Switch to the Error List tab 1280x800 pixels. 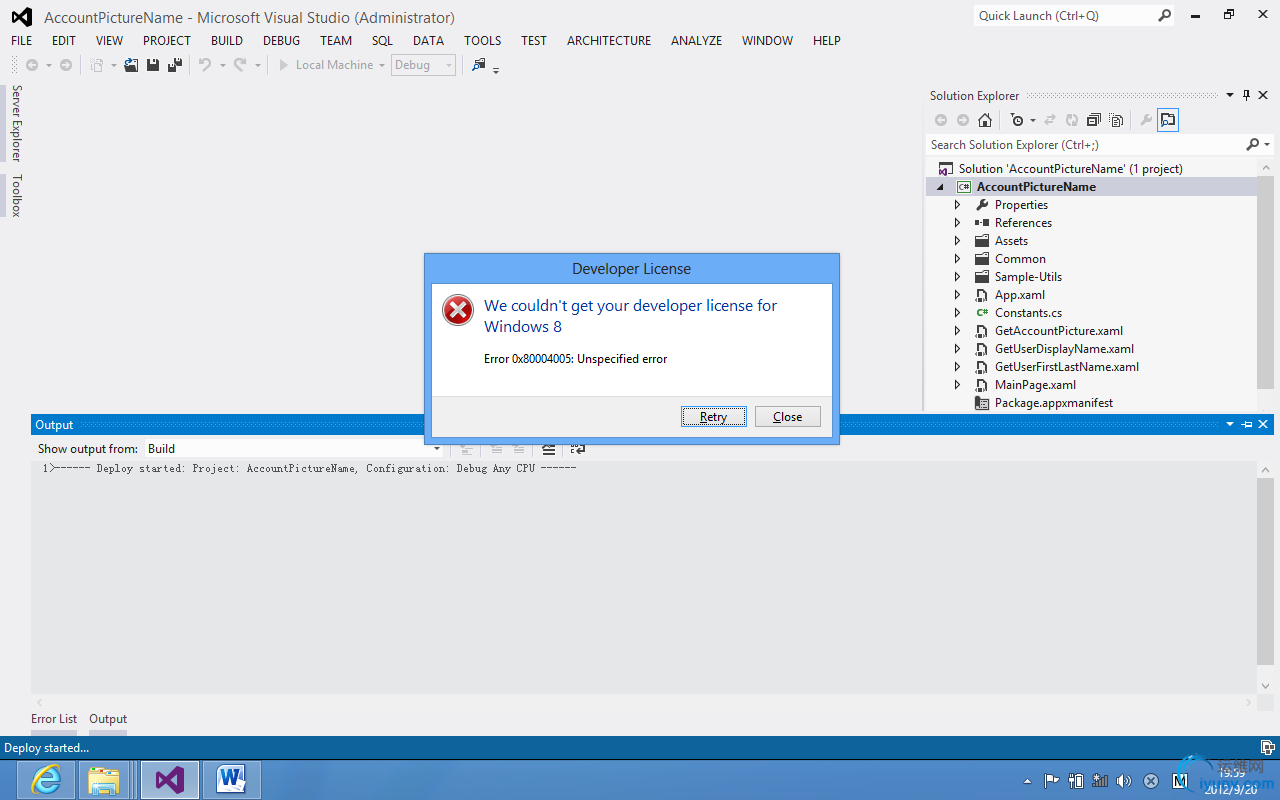54,719
